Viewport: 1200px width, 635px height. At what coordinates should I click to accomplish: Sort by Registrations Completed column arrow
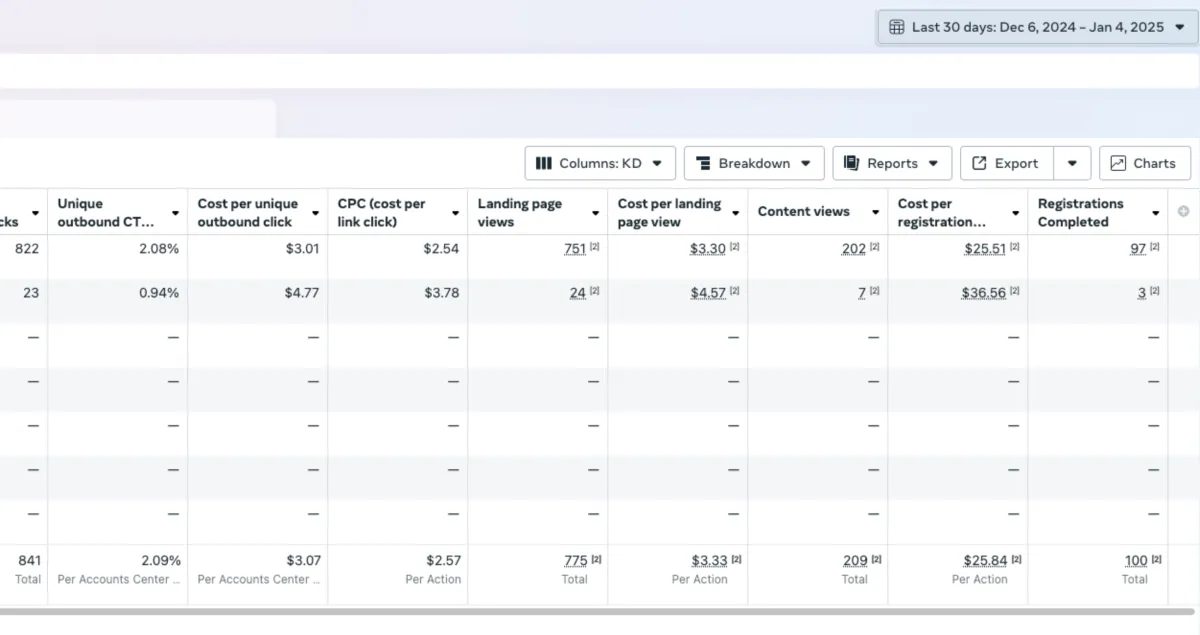click(x=1156, y=213)
